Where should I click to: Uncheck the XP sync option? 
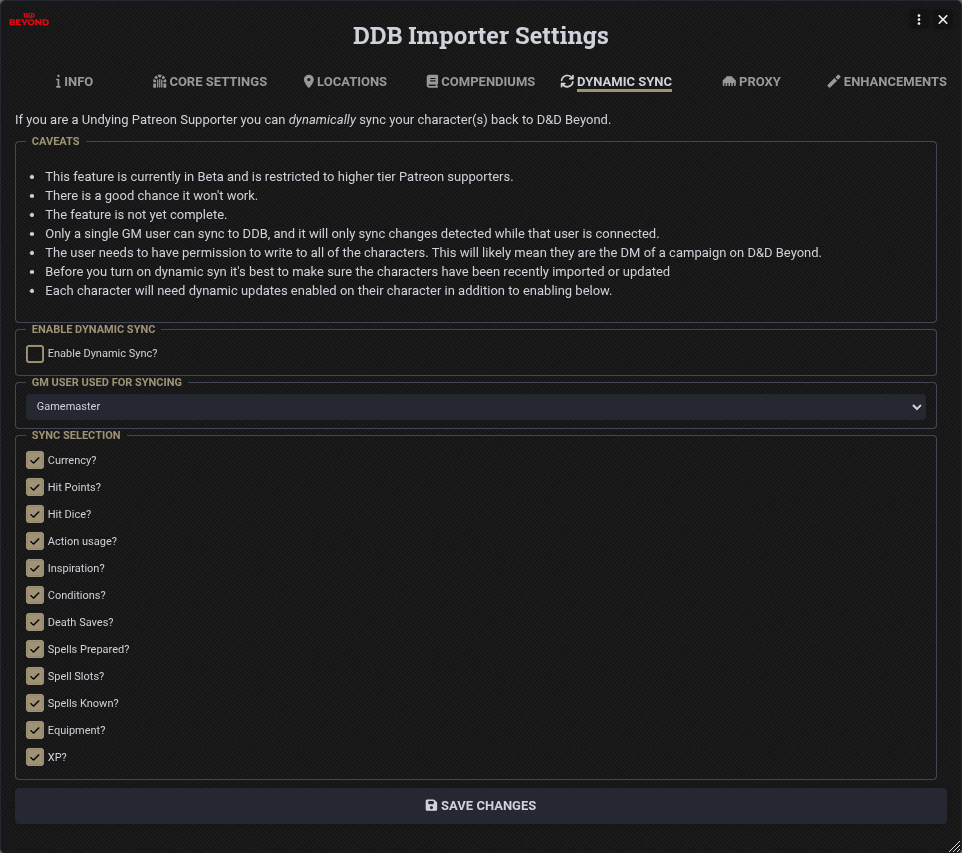[35, 757]
